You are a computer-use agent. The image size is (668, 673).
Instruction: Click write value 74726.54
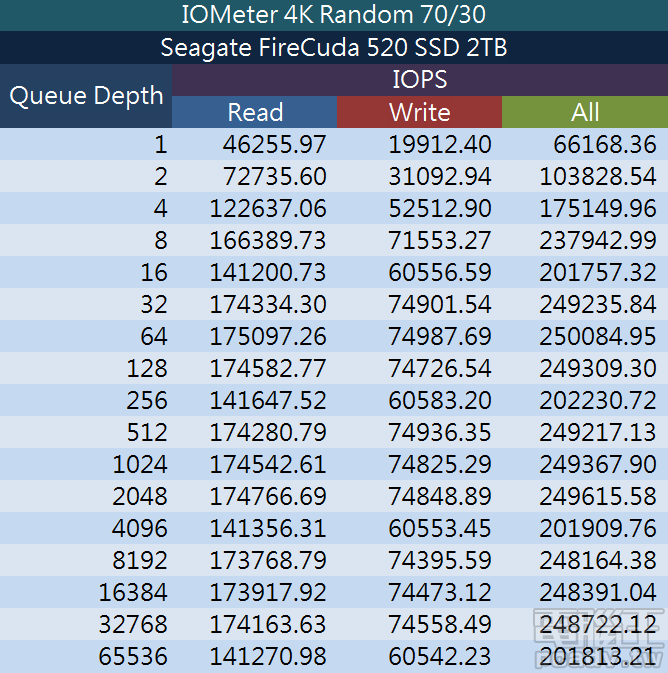[x=440, y=368]
